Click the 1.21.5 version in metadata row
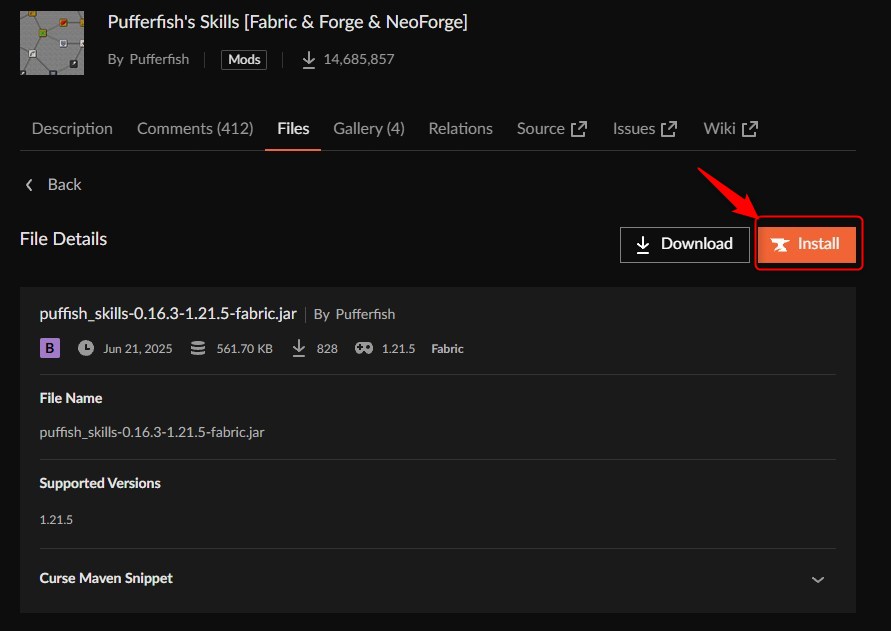The image size is (891, 631). 398,348
